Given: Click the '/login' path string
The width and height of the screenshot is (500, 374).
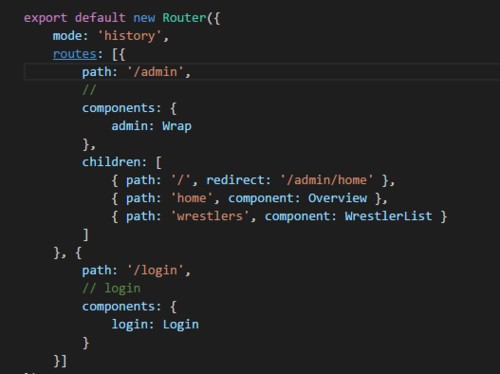Looking at the screenshot, I should pyautogui.click(x=155, y=270).
